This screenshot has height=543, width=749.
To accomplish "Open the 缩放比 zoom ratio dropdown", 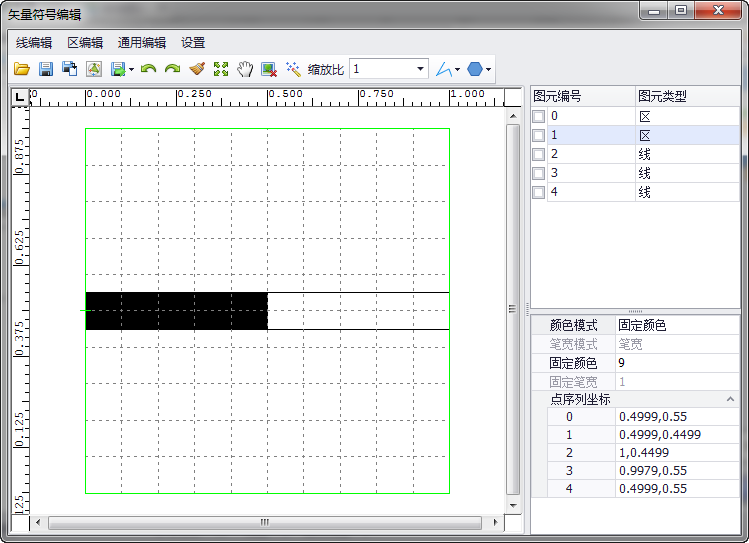I will pos(419,69).
